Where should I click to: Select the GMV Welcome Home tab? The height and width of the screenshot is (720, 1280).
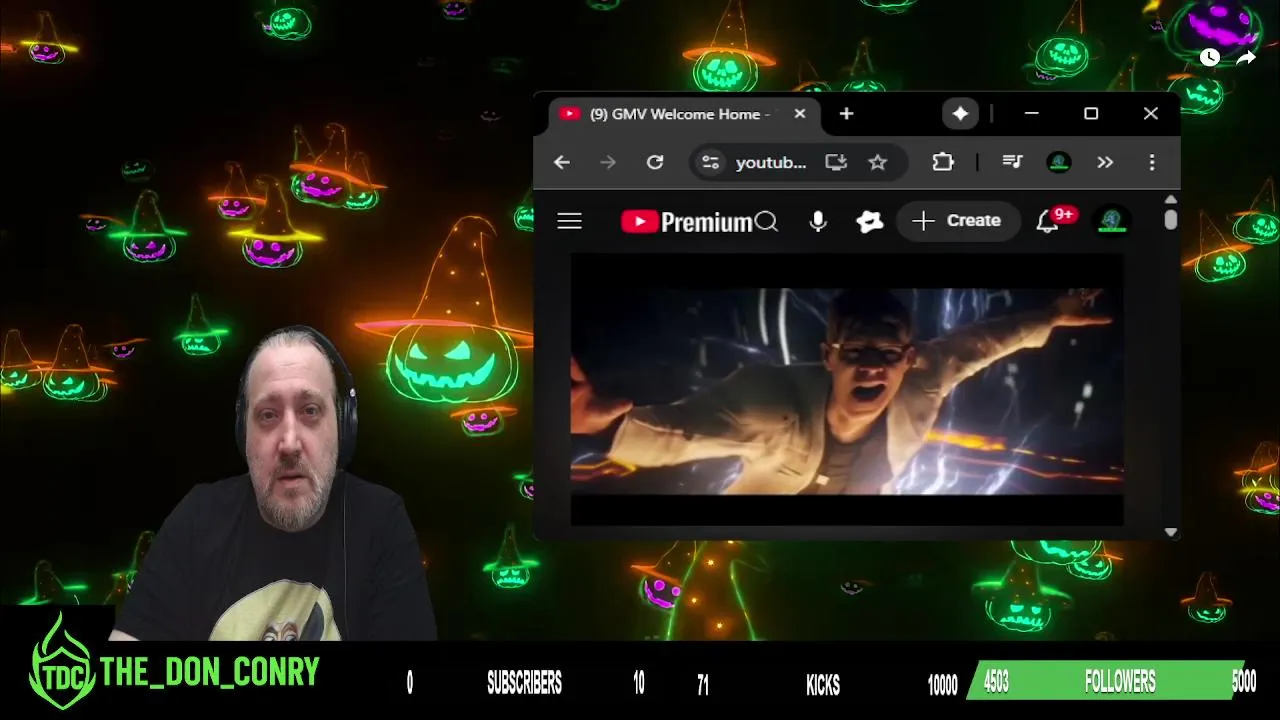click(x=683, y=114)
